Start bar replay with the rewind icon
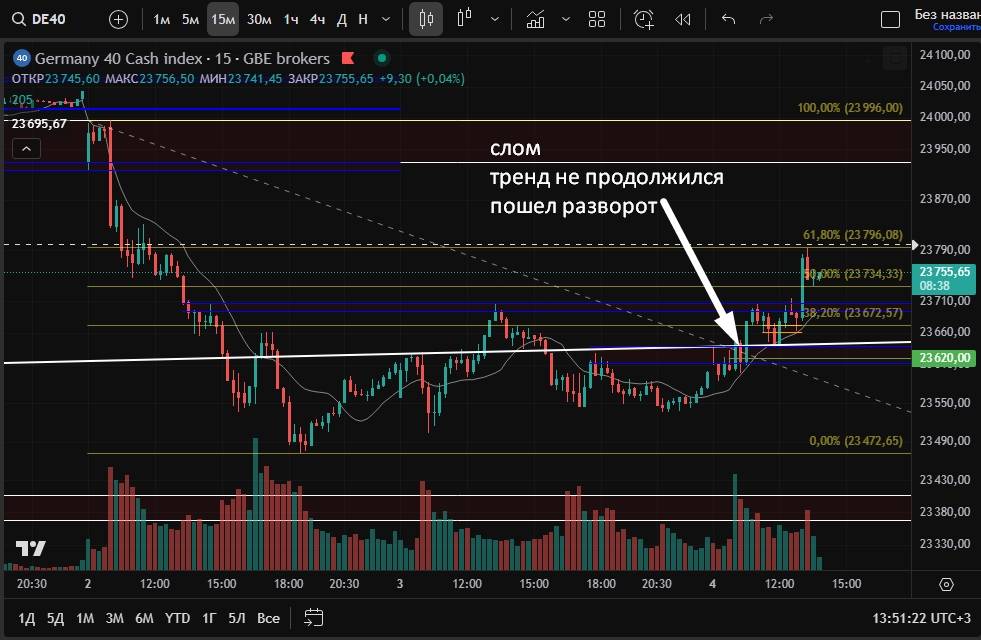The width and height of the screenshot is (981, 640). click(683, 19)
